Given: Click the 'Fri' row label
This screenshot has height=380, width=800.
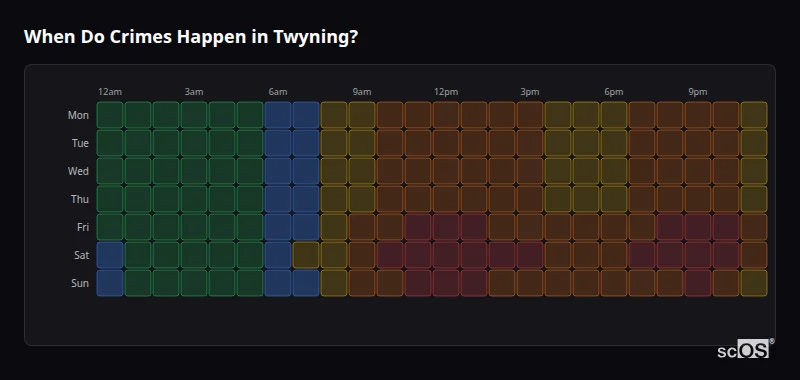Looking at the screenshot, I should (83, 227).
